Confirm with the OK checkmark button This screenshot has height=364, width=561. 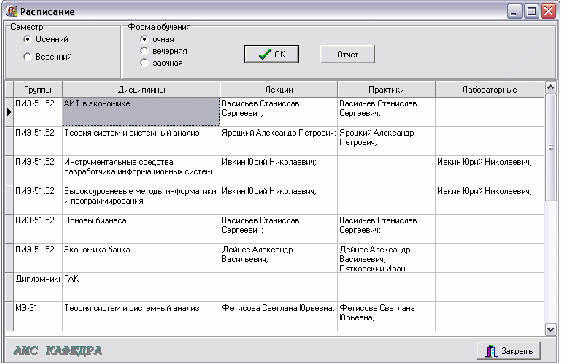tap(271, 54)
